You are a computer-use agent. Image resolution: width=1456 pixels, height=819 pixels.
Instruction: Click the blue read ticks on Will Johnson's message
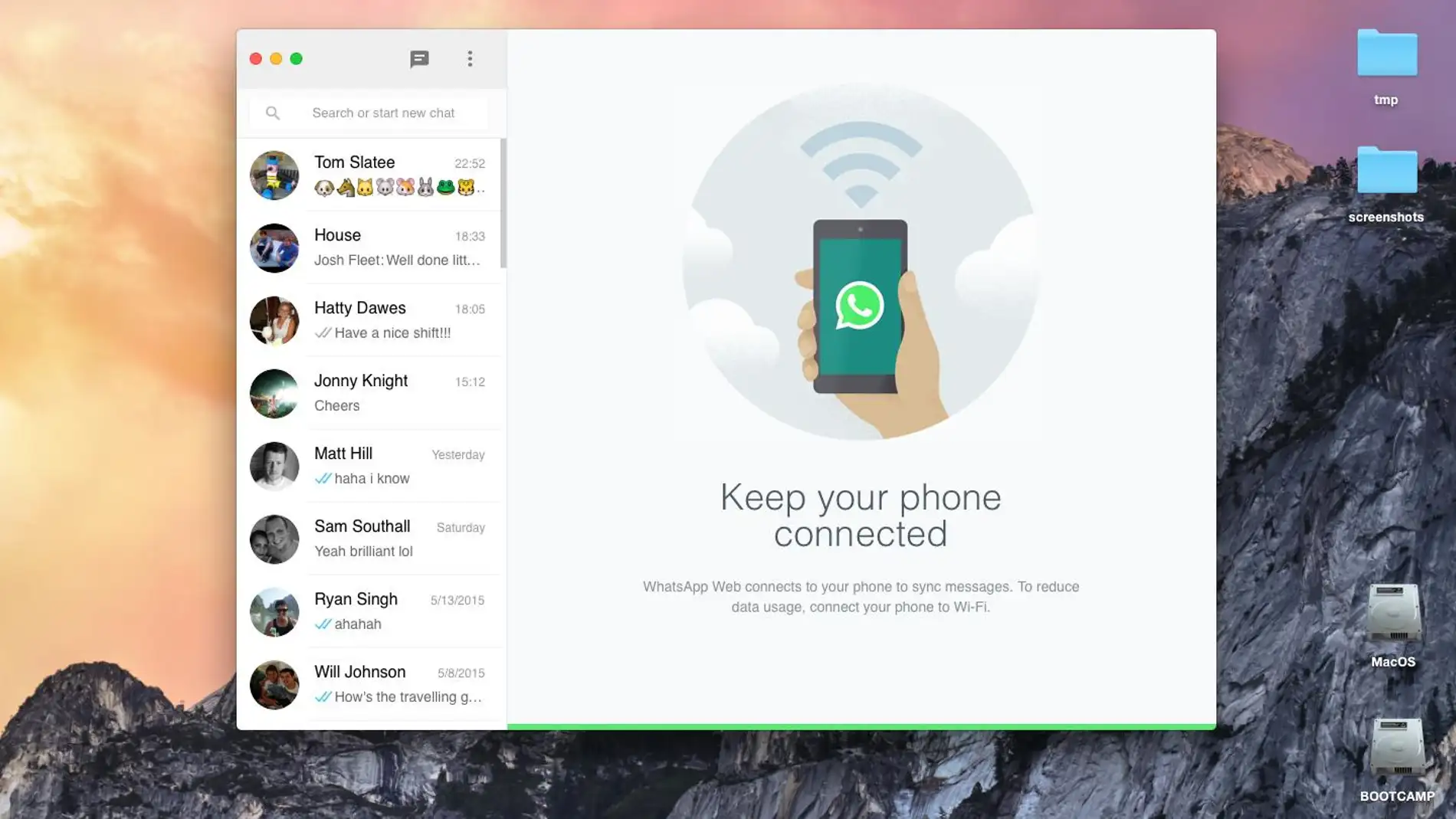pyautogui.click(x=323, y=696)
